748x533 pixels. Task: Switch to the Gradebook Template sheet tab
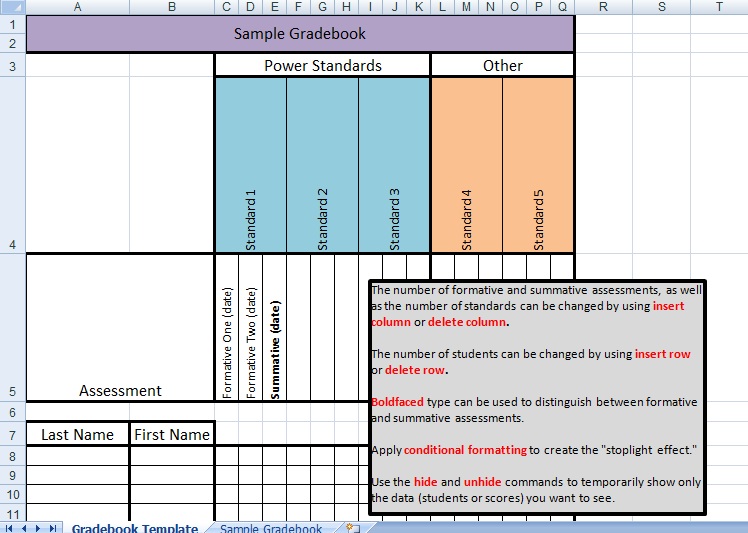(135, 528)
